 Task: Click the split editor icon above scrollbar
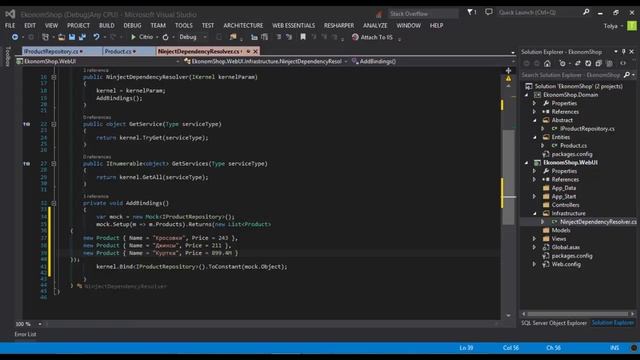point(508,71)
